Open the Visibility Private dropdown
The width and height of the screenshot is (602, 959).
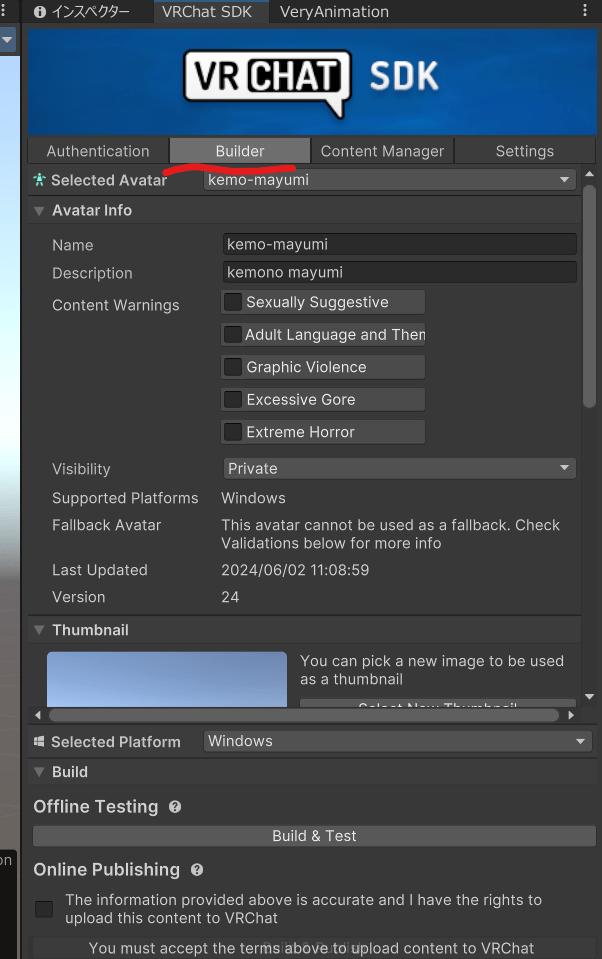pyautogui.click(x=399, y=468)
